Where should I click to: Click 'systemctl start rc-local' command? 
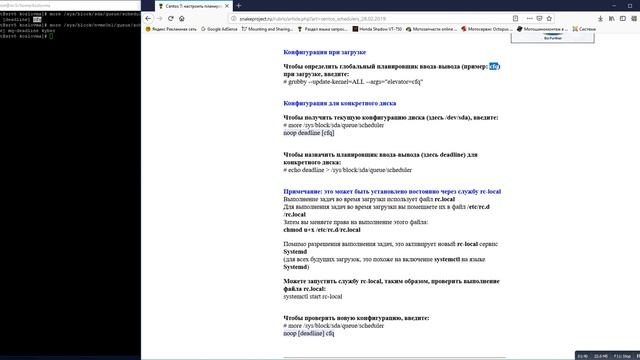coord(313,296)
